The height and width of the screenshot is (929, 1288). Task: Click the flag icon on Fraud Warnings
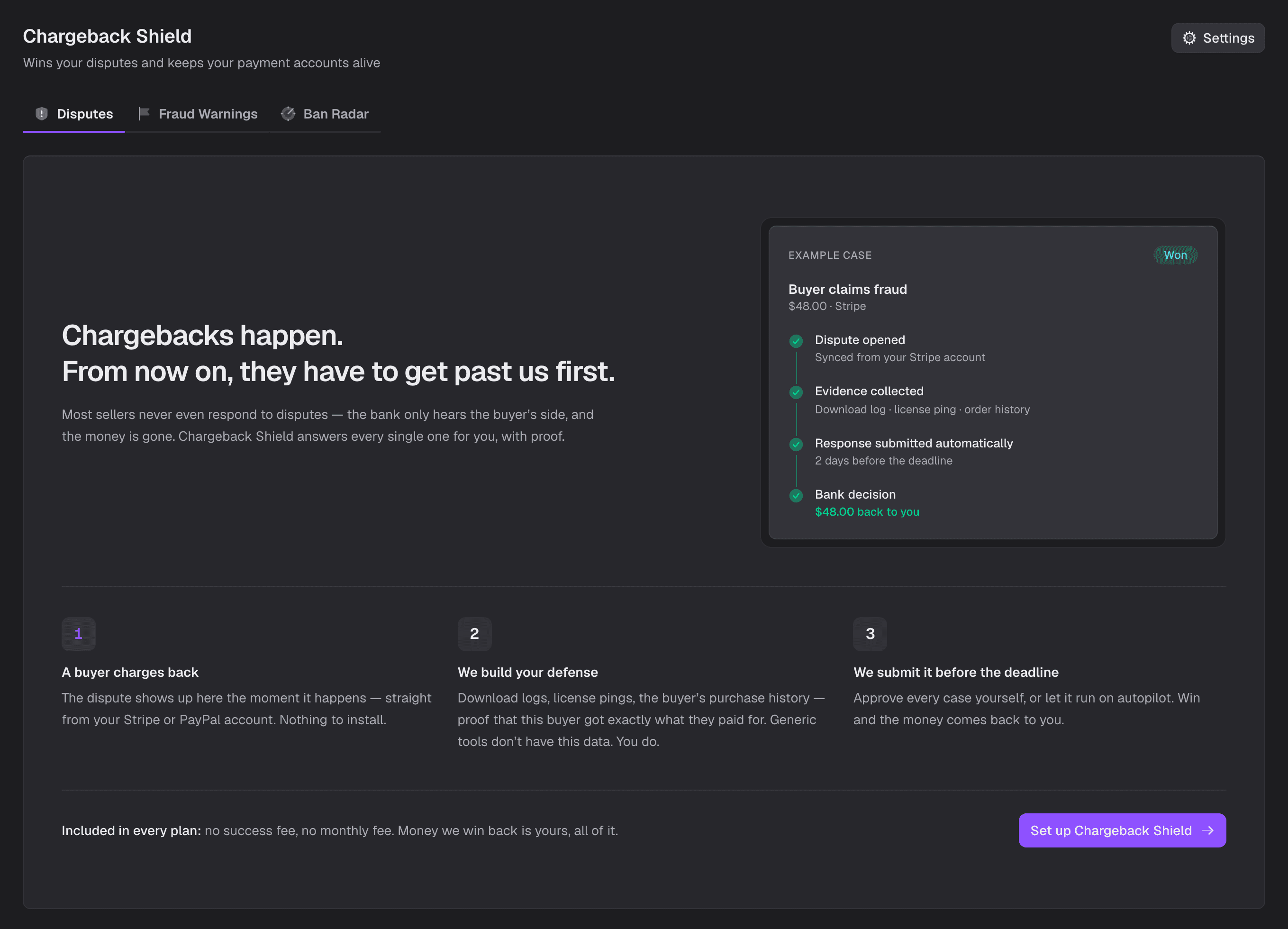(144, 114)
